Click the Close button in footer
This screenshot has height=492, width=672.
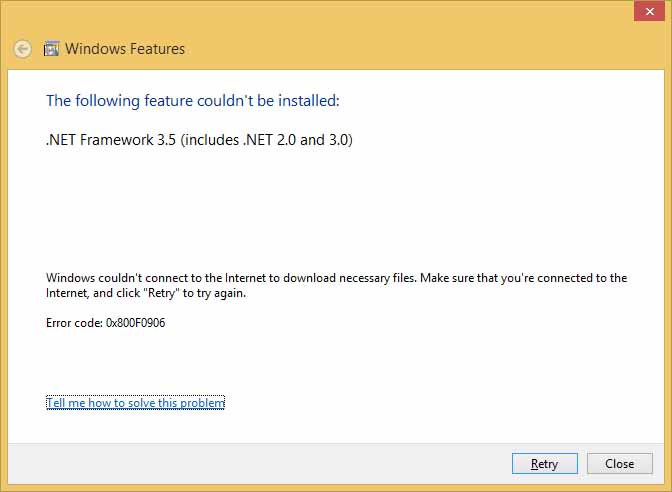(619, 463)
